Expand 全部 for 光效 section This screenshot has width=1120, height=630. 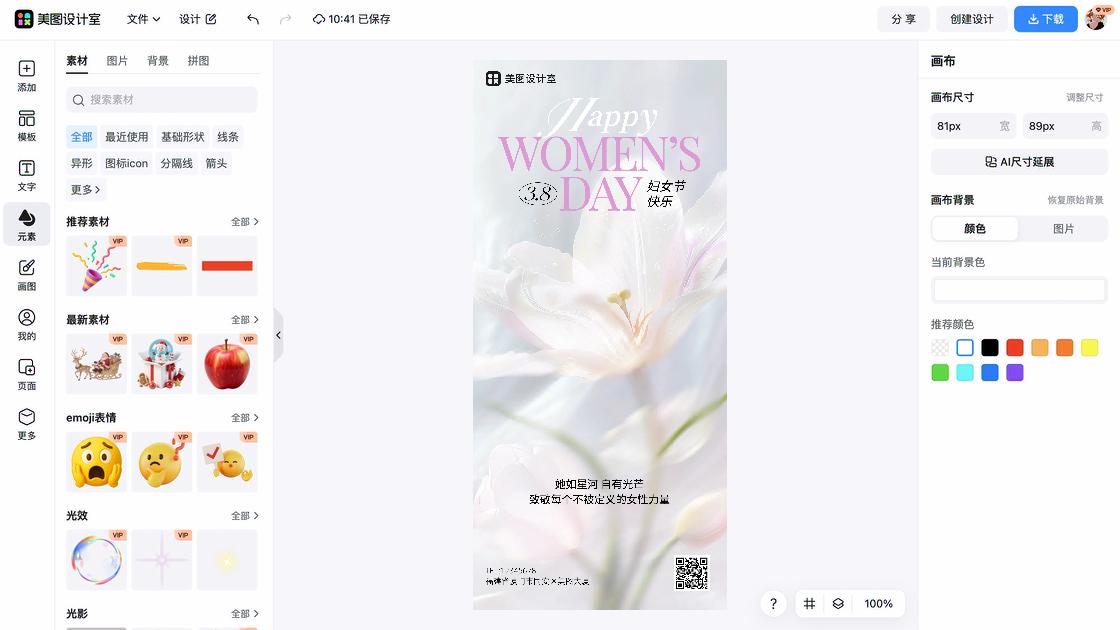click(x=245, y=515)
